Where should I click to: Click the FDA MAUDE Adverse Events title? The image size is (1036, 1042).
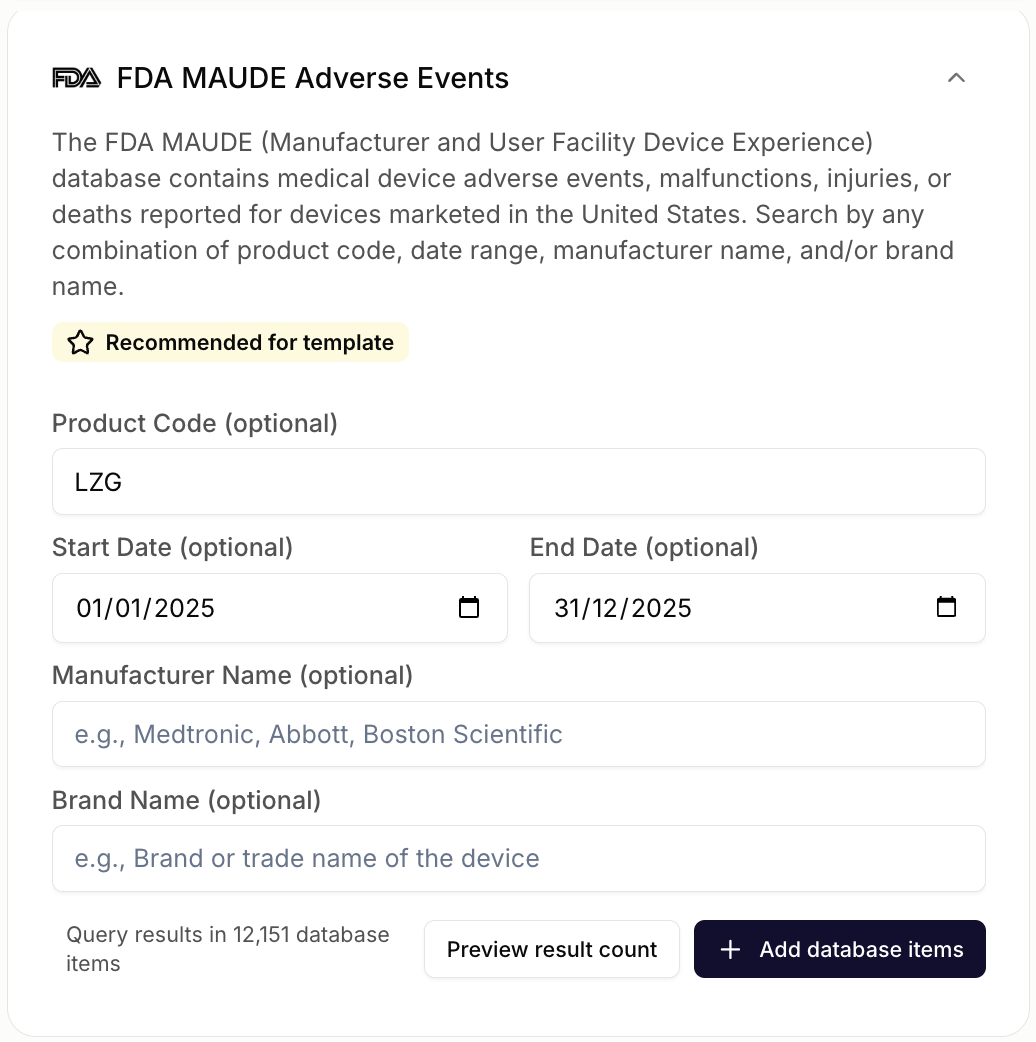311,77
